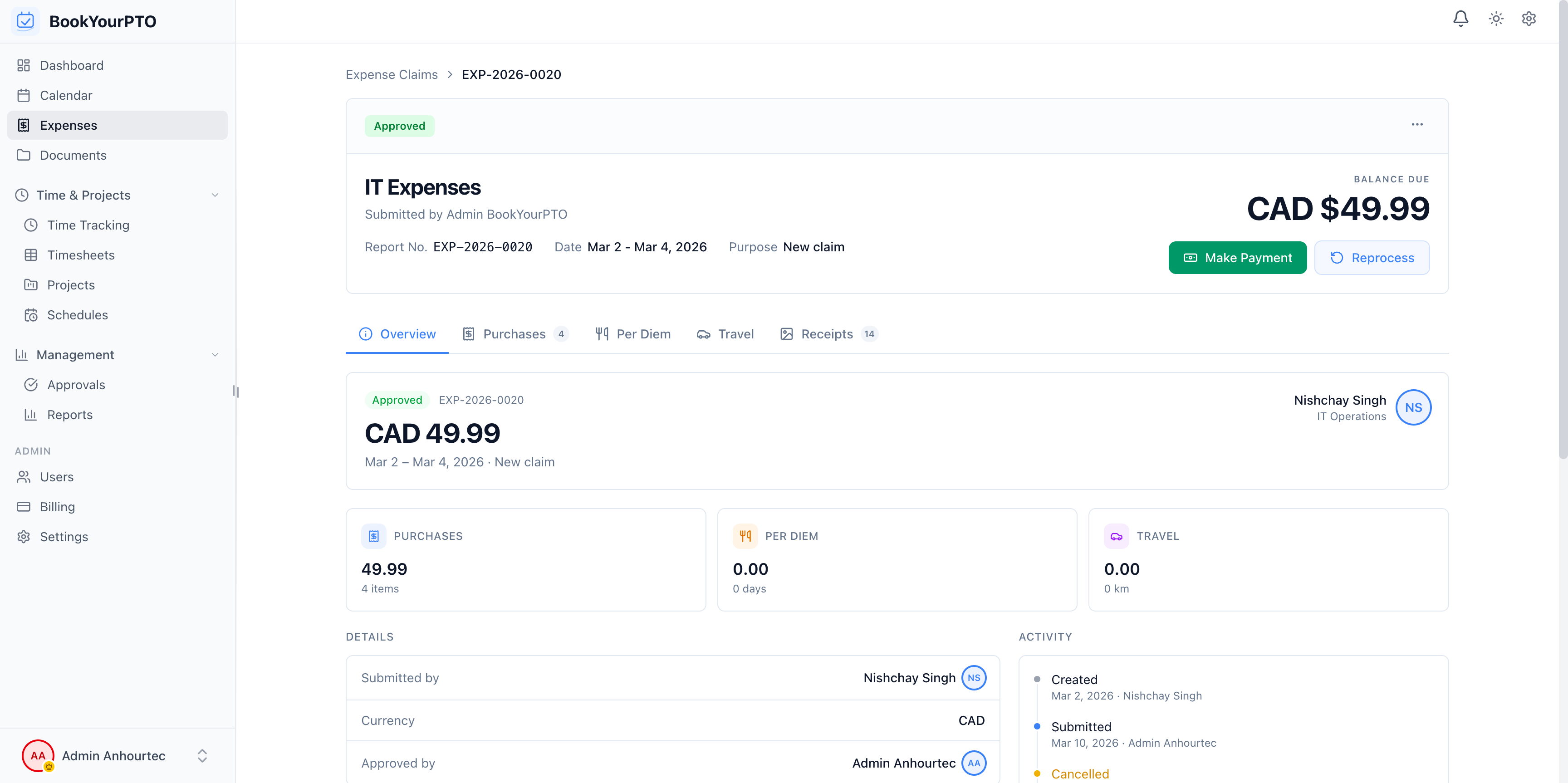
Task: Click the Reprocess circular-arrow icon
Action: tap(1338, 257)
